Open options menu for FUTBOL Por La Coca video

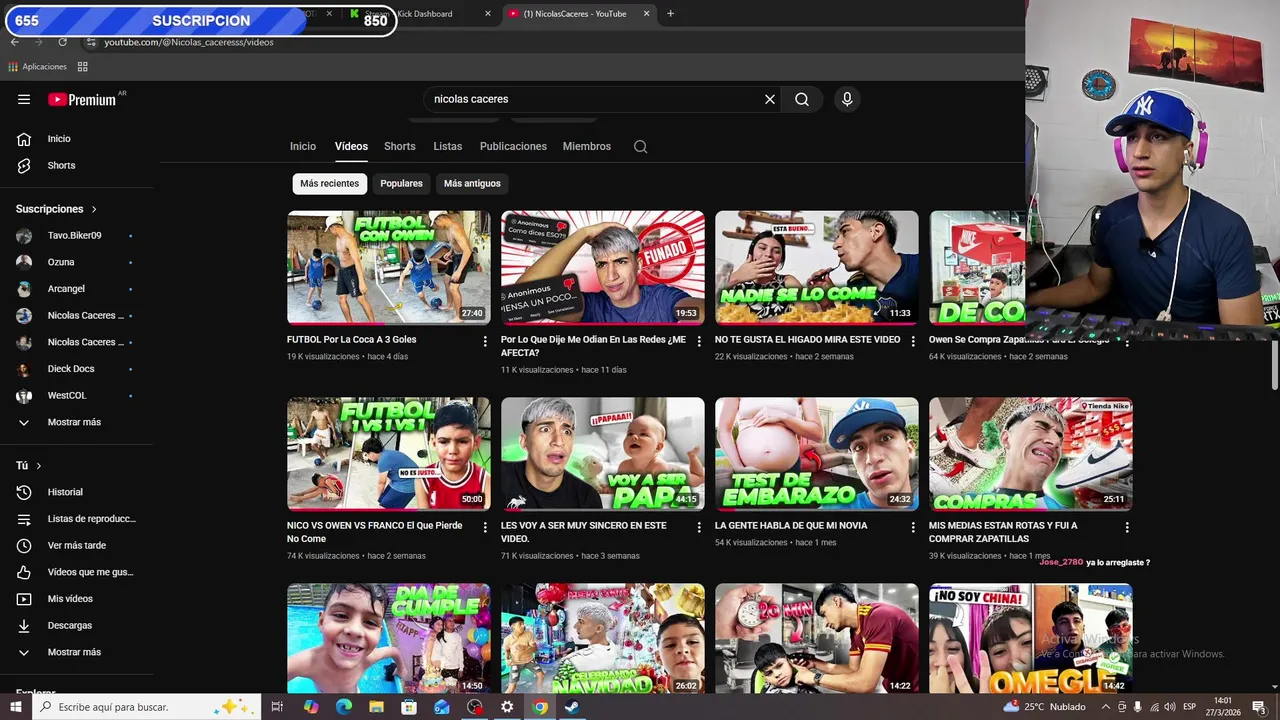coord(485,341)
